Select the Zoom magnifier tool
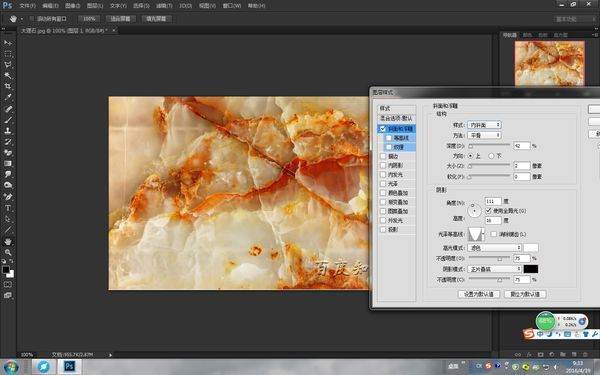Screen dimensions: 600x375 (x=8, y=253)
